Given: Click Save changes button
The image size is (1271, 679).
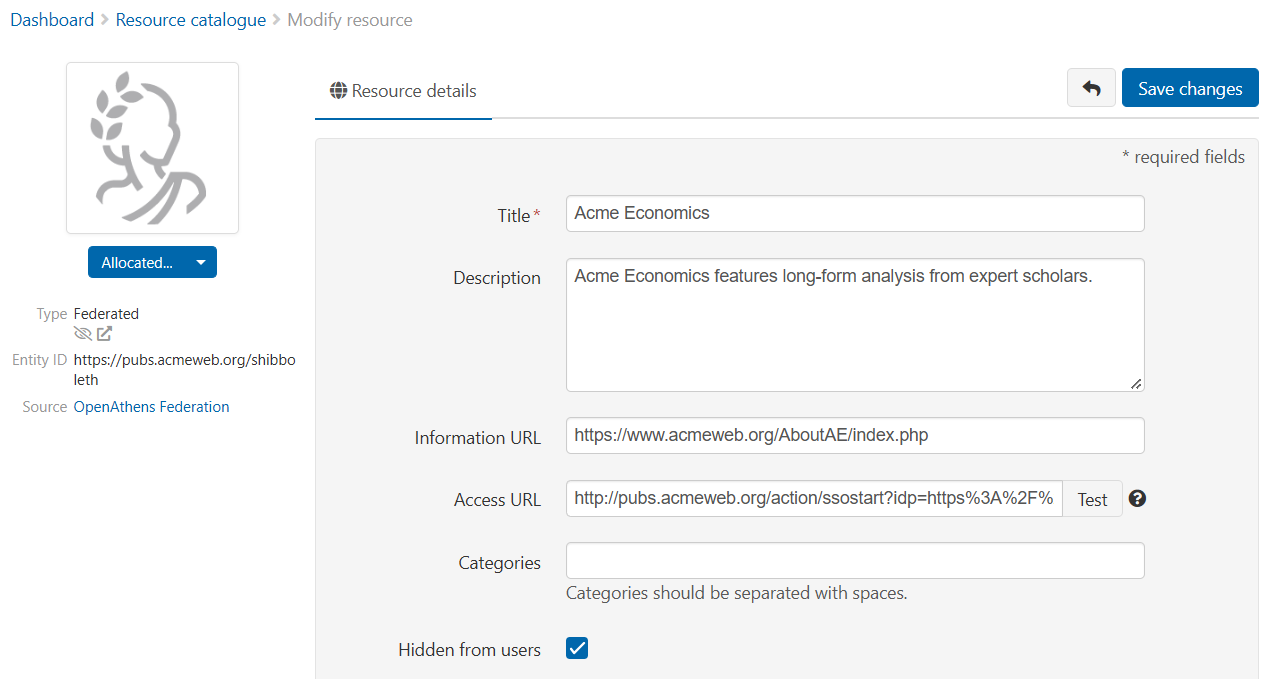Looking at the screenshot, I should point(1190,88).
